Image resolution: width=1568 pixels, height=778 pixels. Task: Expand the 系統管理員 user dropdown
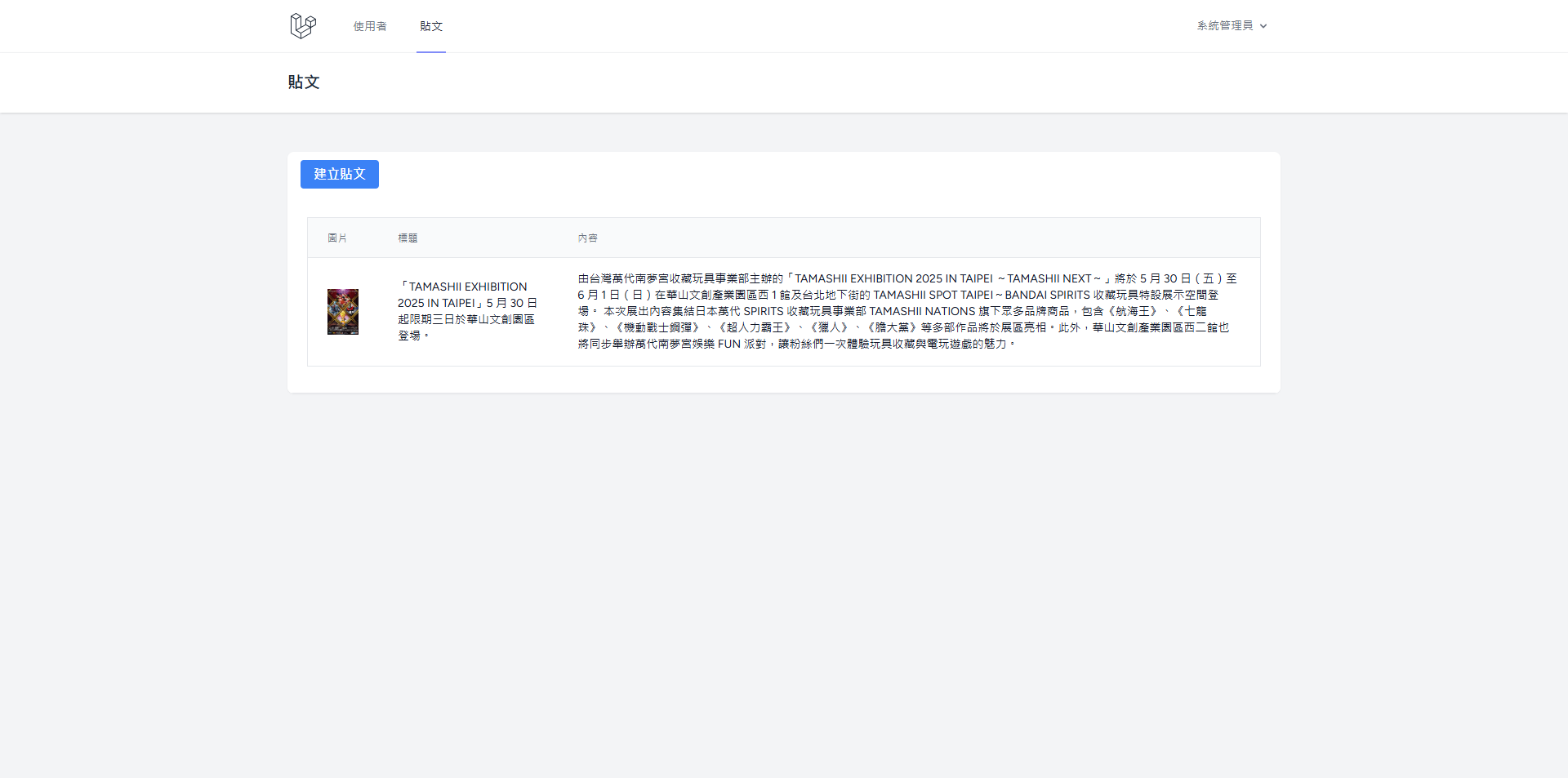click(x=1232, y=26)
